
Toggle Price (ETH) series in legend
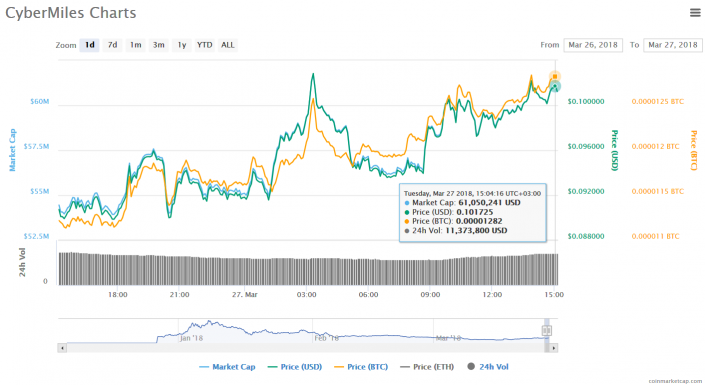(427, 367)
